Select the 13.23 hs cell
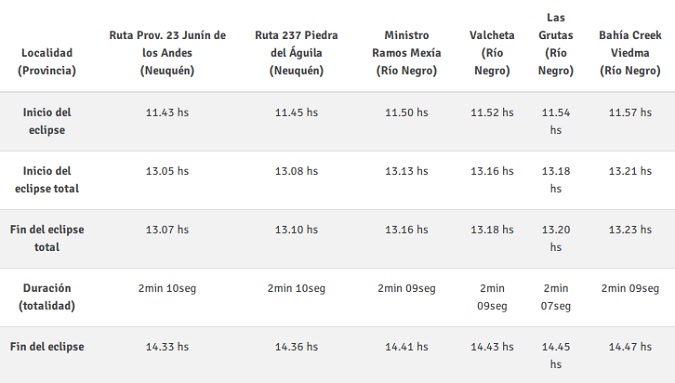The image size is (675, 383). (630, 229)
